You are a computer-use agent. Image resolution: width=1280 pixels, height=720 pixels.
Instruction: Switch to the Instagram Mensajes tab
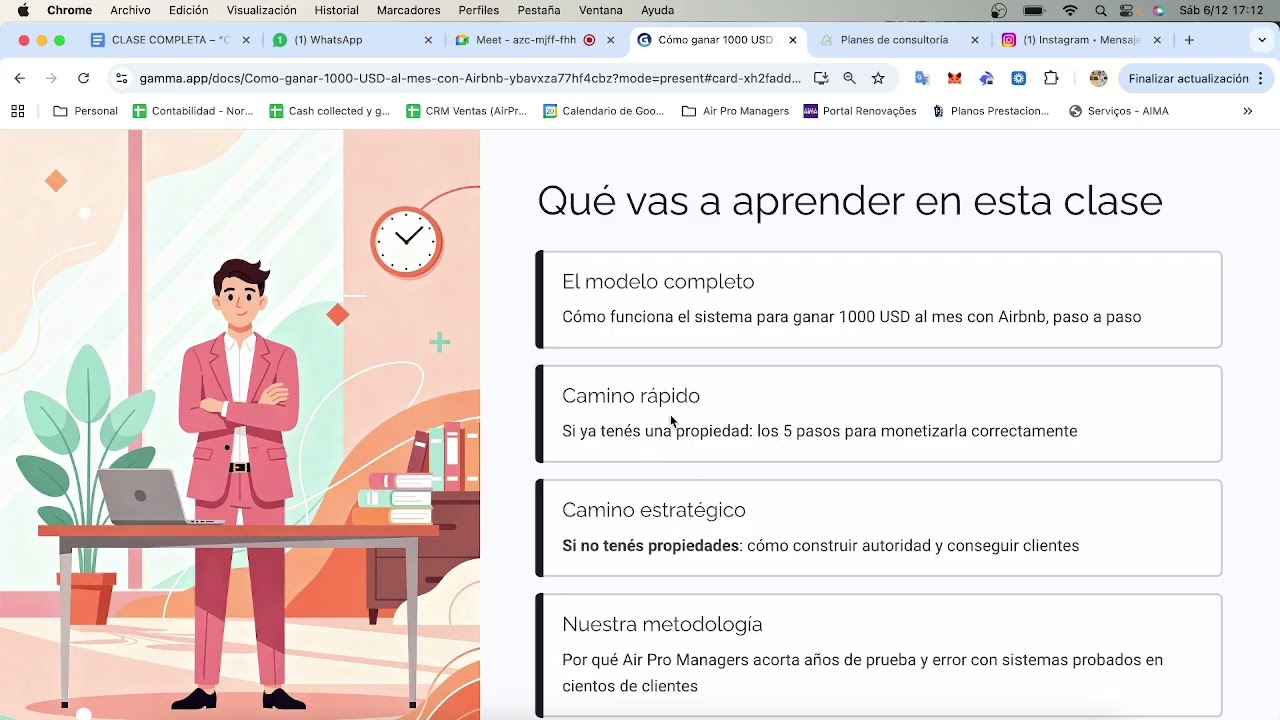(x=1081, y=40)
